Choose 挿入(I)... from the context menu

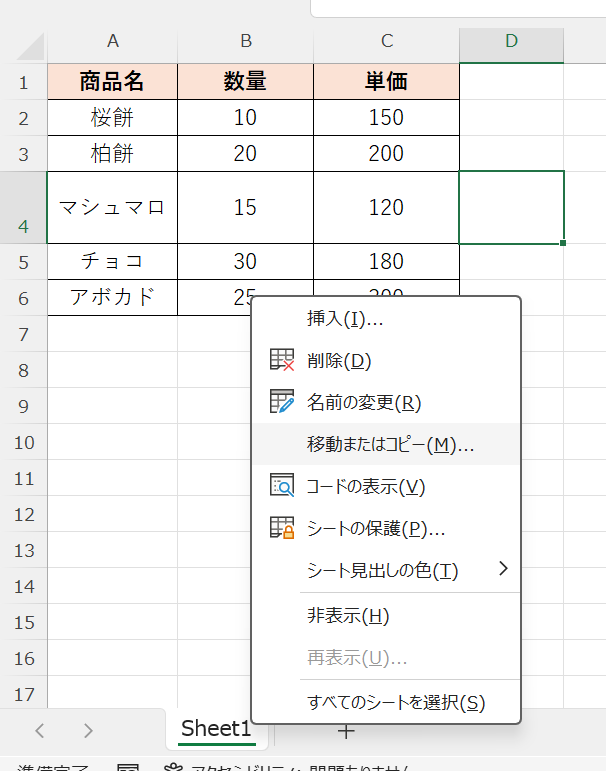point(345,319)
